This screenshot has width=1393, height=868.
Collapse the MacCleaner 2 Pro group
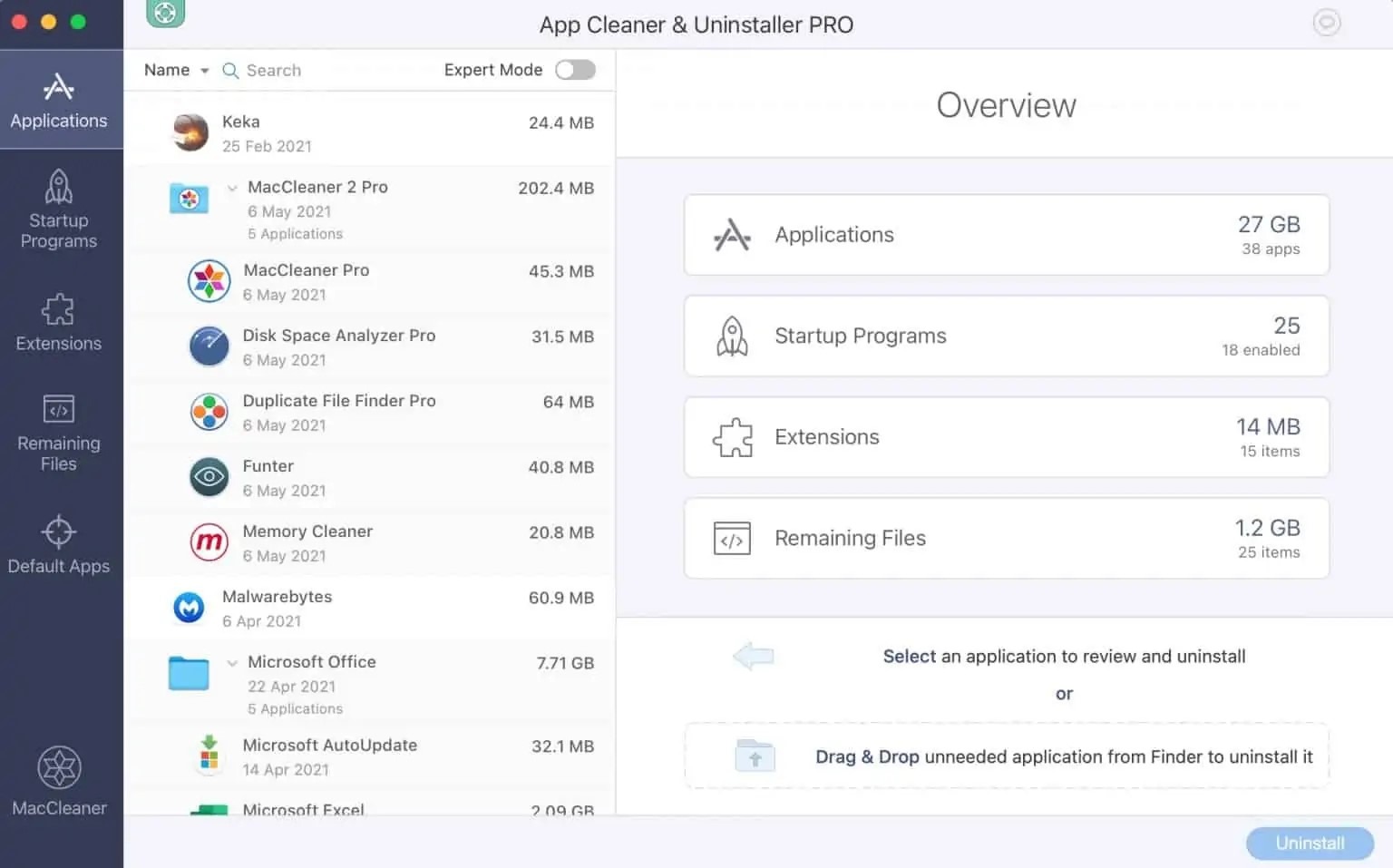coord(232,188)
